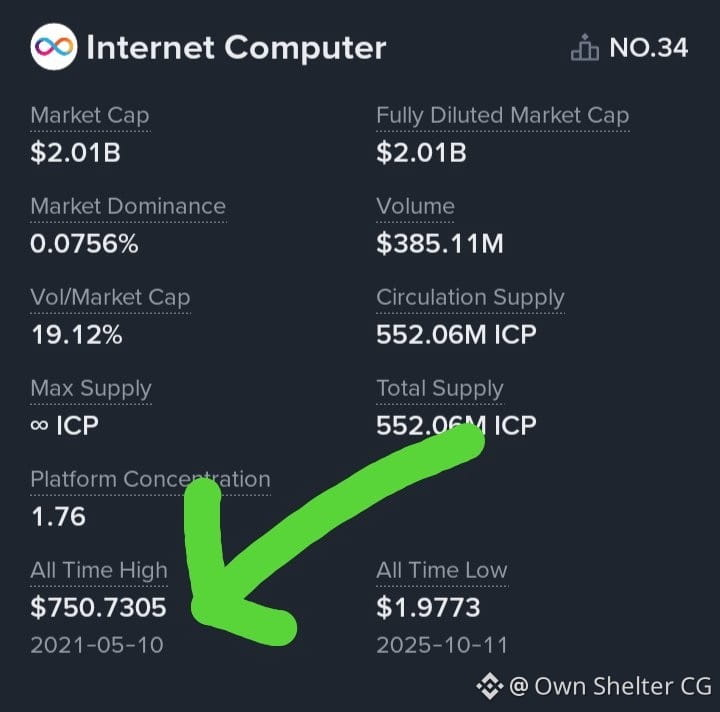Click the Internet Computer infinity logo
Screen dimensions: 720x712
54,47
